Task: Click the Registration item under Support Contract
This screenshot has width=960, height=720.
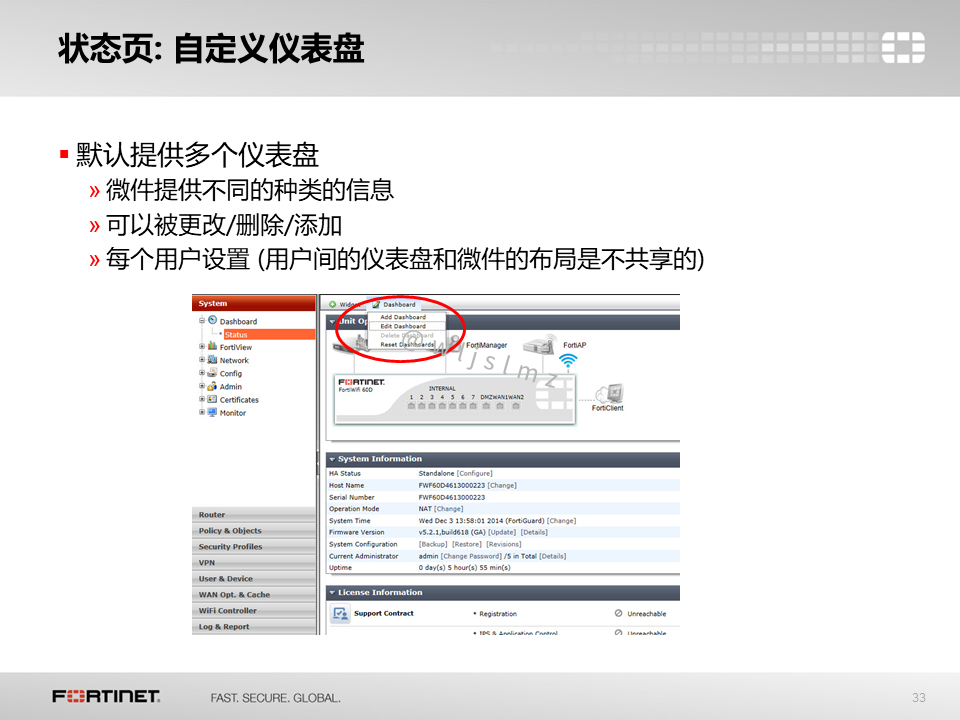Action: pos(498,613)
